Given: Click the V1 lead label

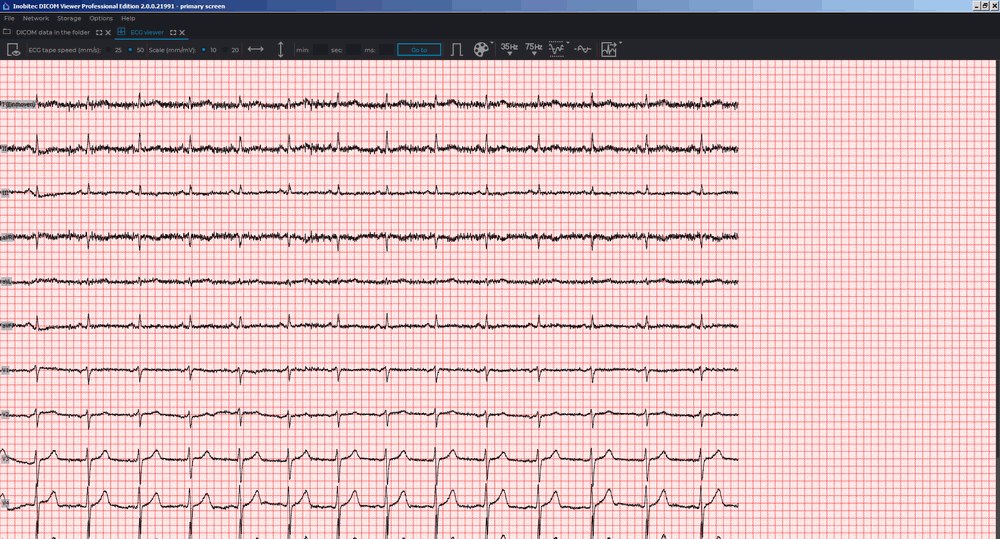Looking at the screenshot, I should click(5, 370).
